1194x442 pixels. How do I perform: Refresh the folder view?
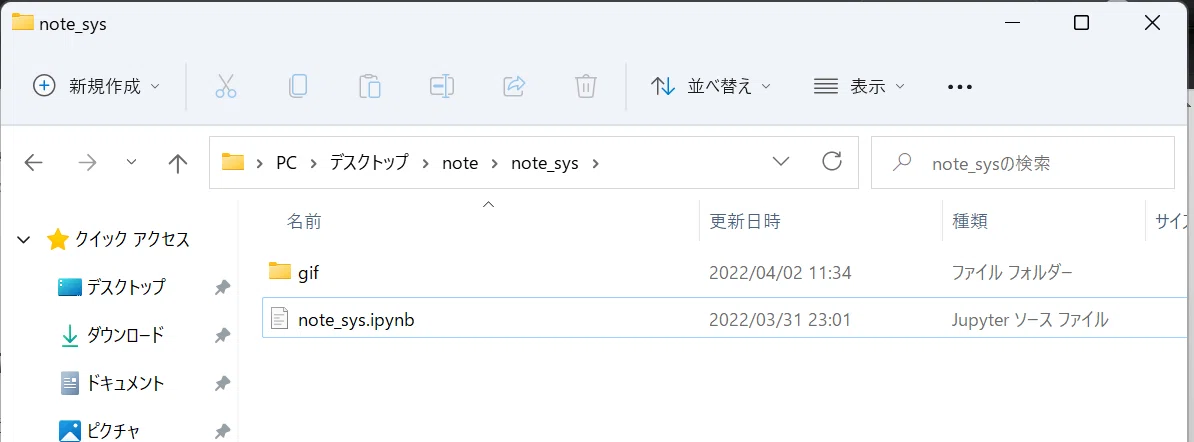pyautogui.click(x=833, y=162)
